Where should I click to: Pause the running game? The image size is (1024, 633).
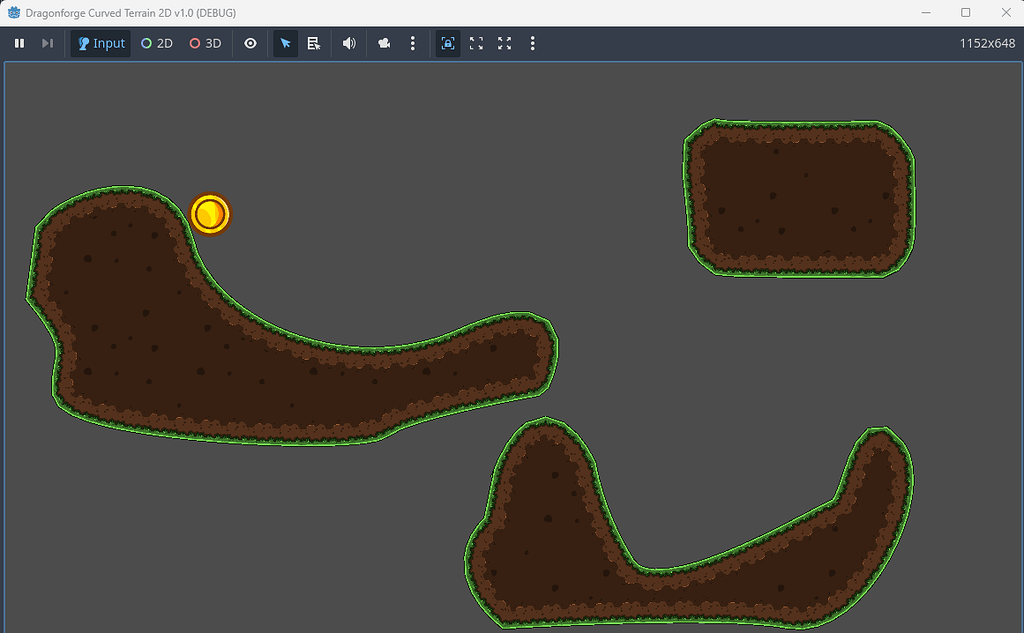(x=19, y=43)
